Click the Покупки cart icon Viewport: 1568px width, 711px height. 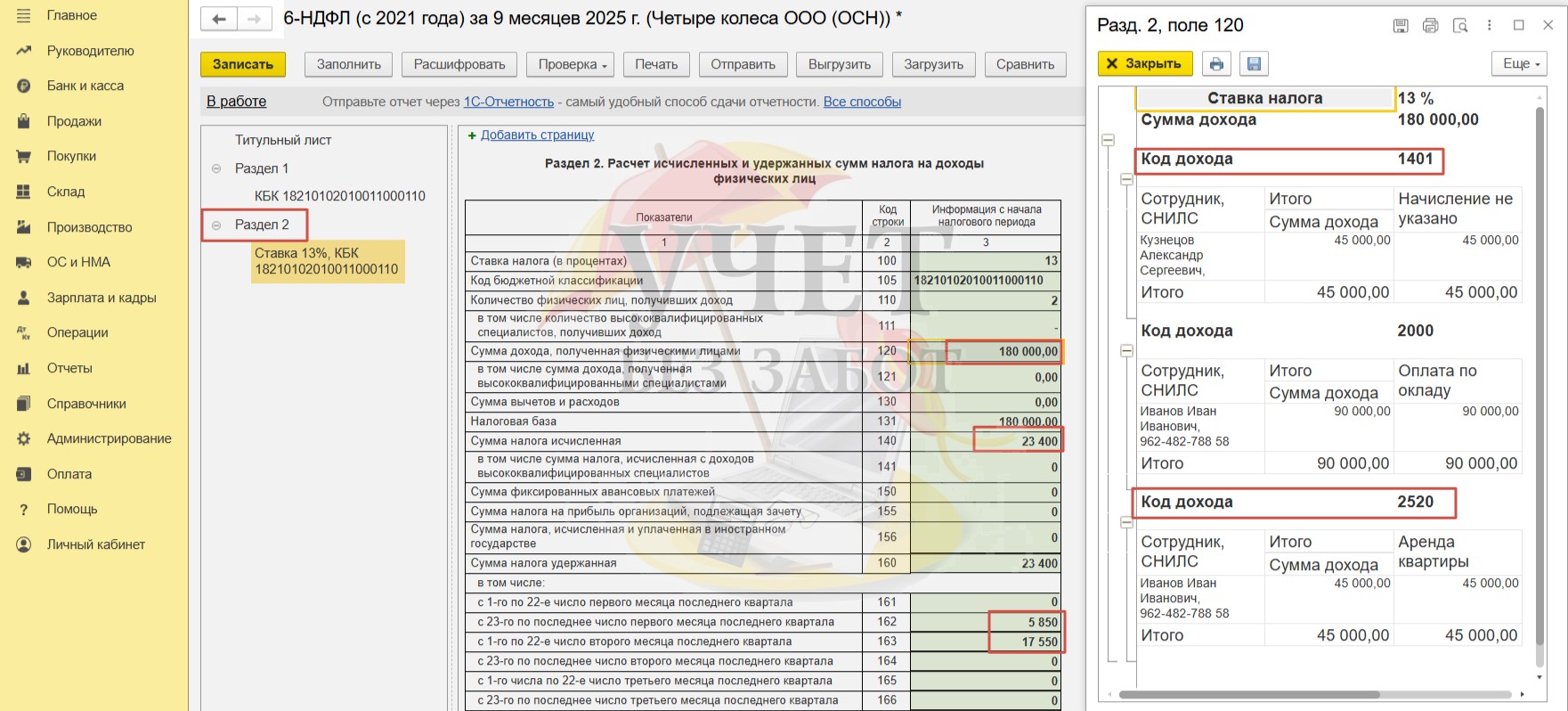pyautogui.click(x=24, y=156)
